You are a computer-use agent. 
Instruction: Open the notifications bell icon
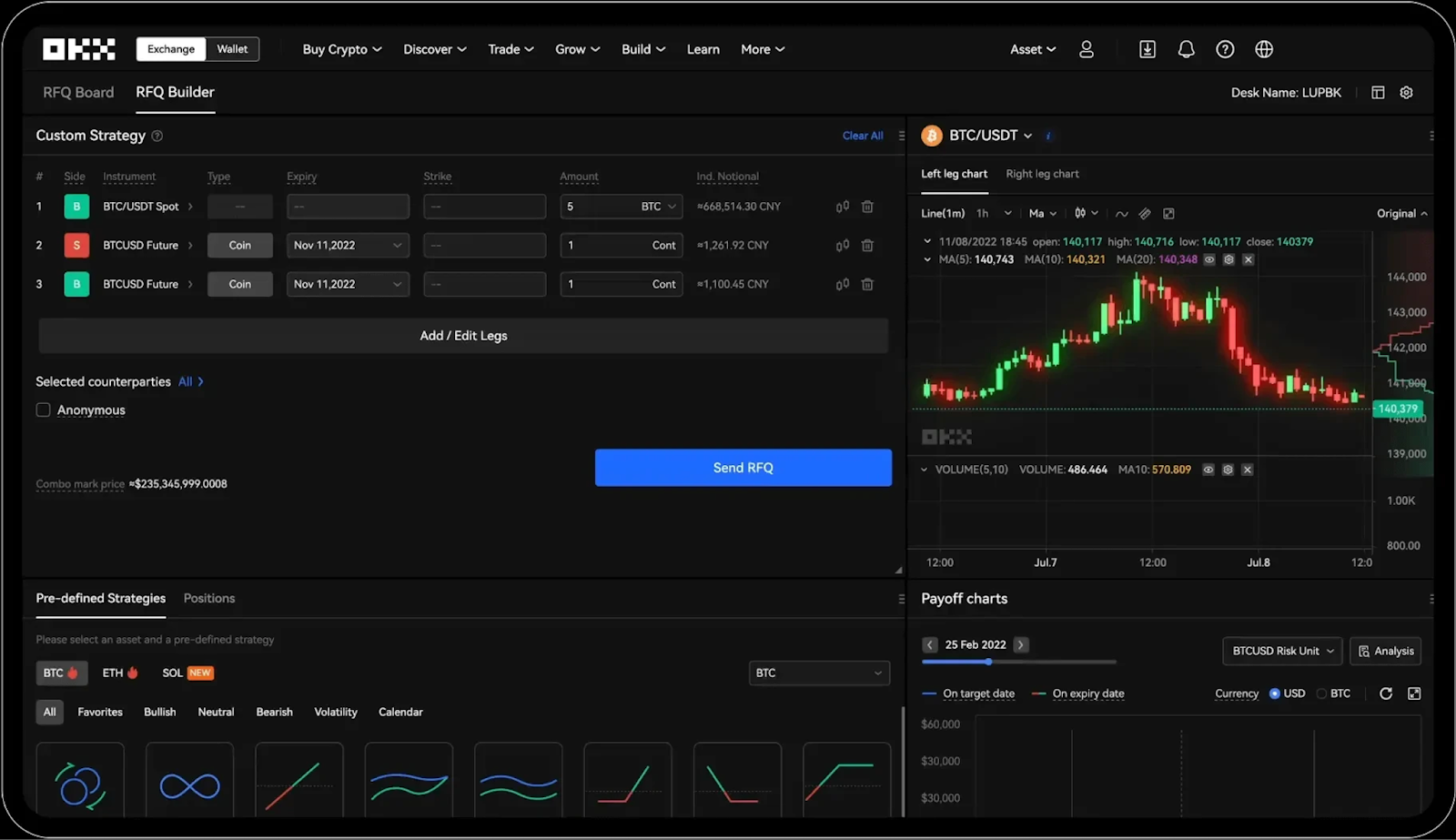1185,49
